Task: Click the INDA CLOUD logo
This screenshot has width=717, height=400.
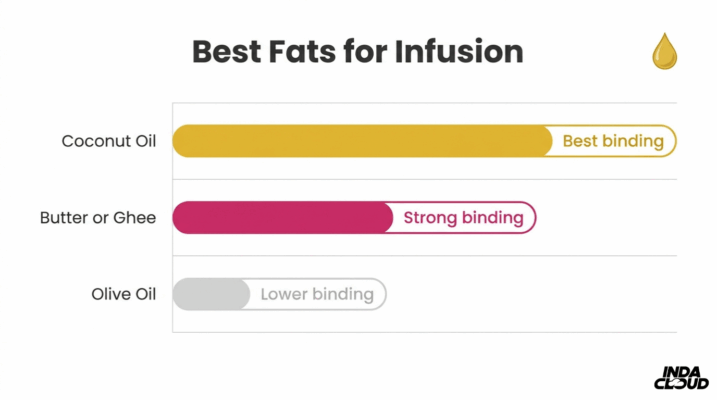Action: tap(681, 378)
